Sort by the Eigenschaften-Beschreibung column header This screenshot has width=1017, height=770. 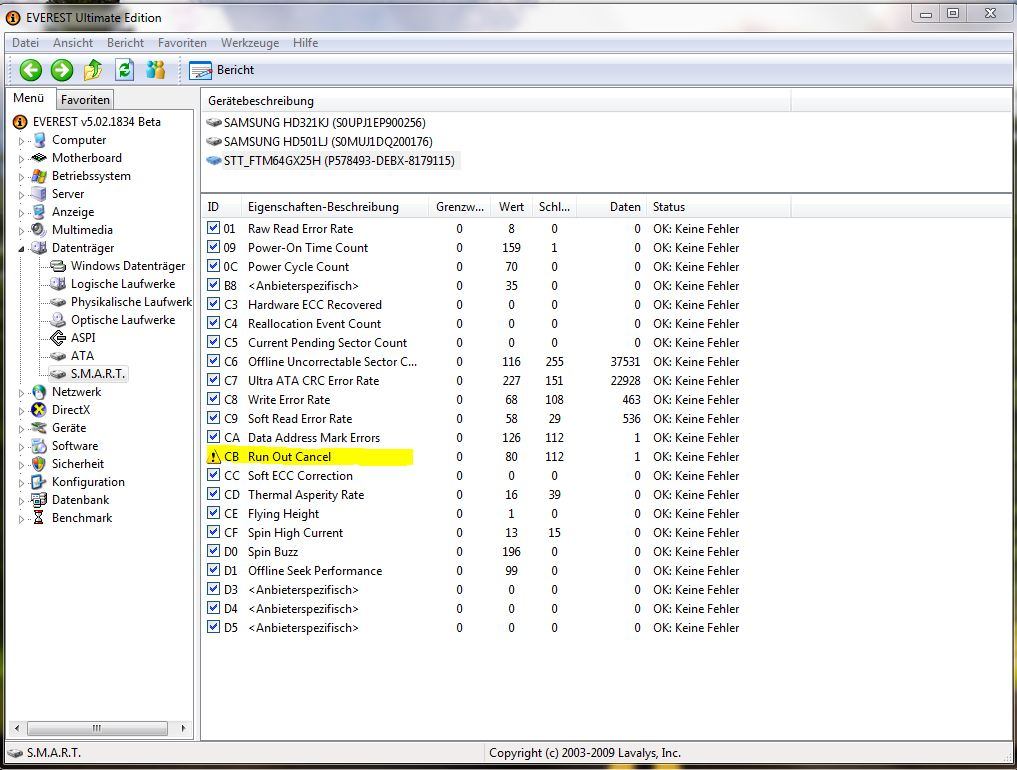click(x=335, y=207)
